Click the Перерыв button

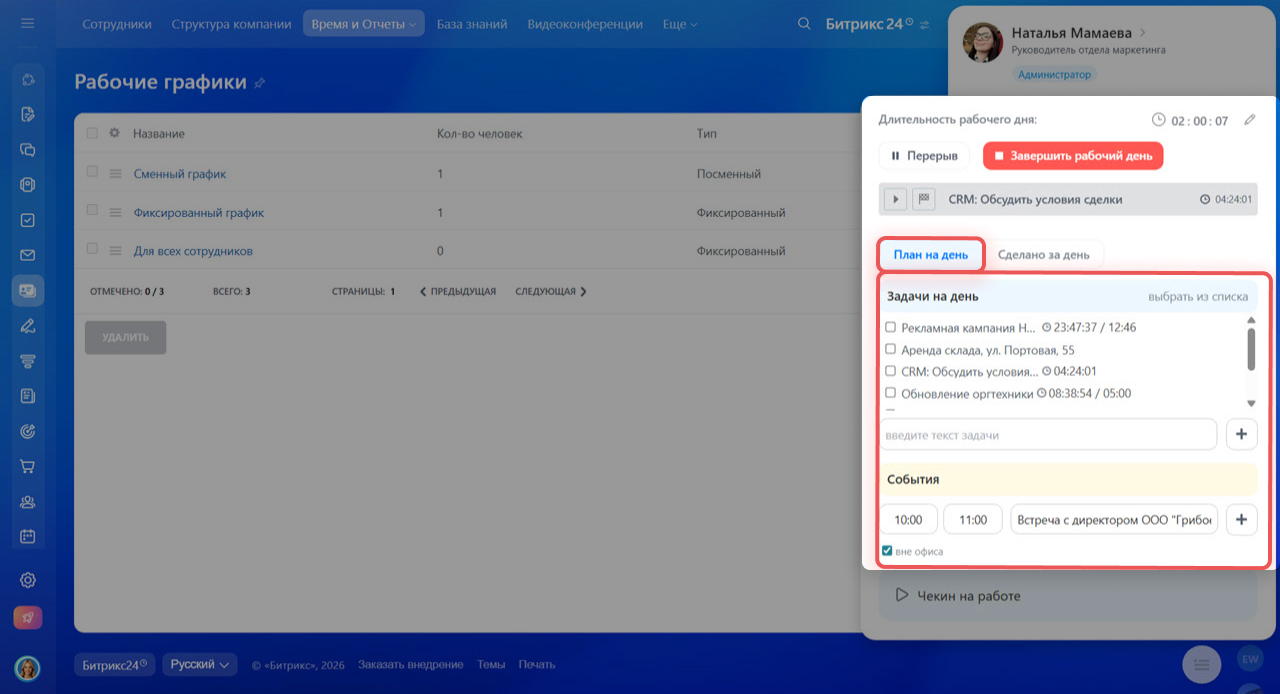tap(925, 156)
